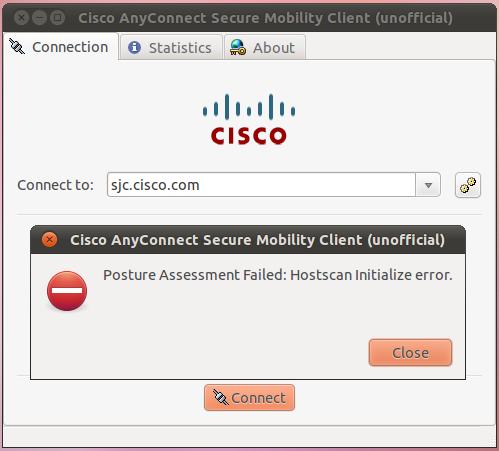
Task: Click the sjc.cisco.com server address field
Action: [x=261, y=185]
